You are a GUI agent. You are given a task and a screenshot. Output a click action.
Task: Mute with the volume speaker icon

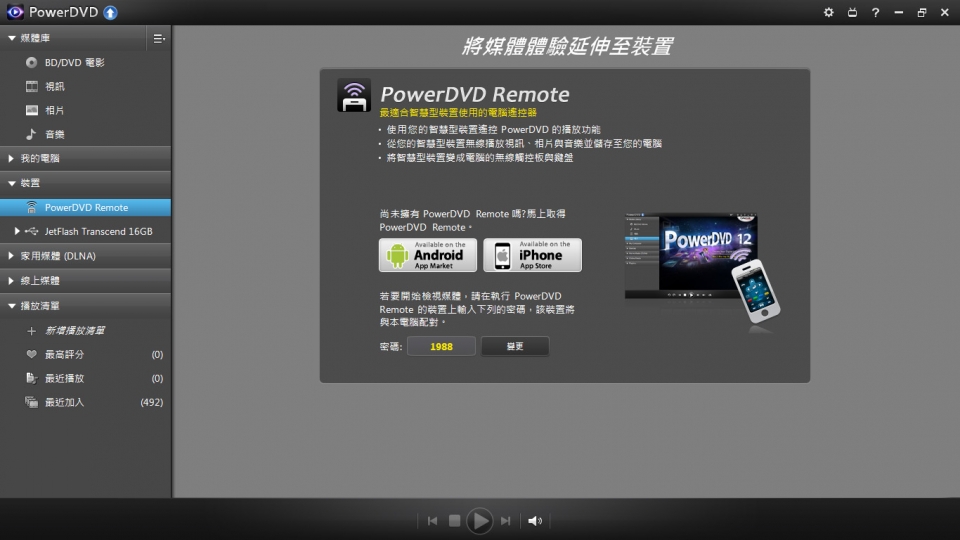534,521
